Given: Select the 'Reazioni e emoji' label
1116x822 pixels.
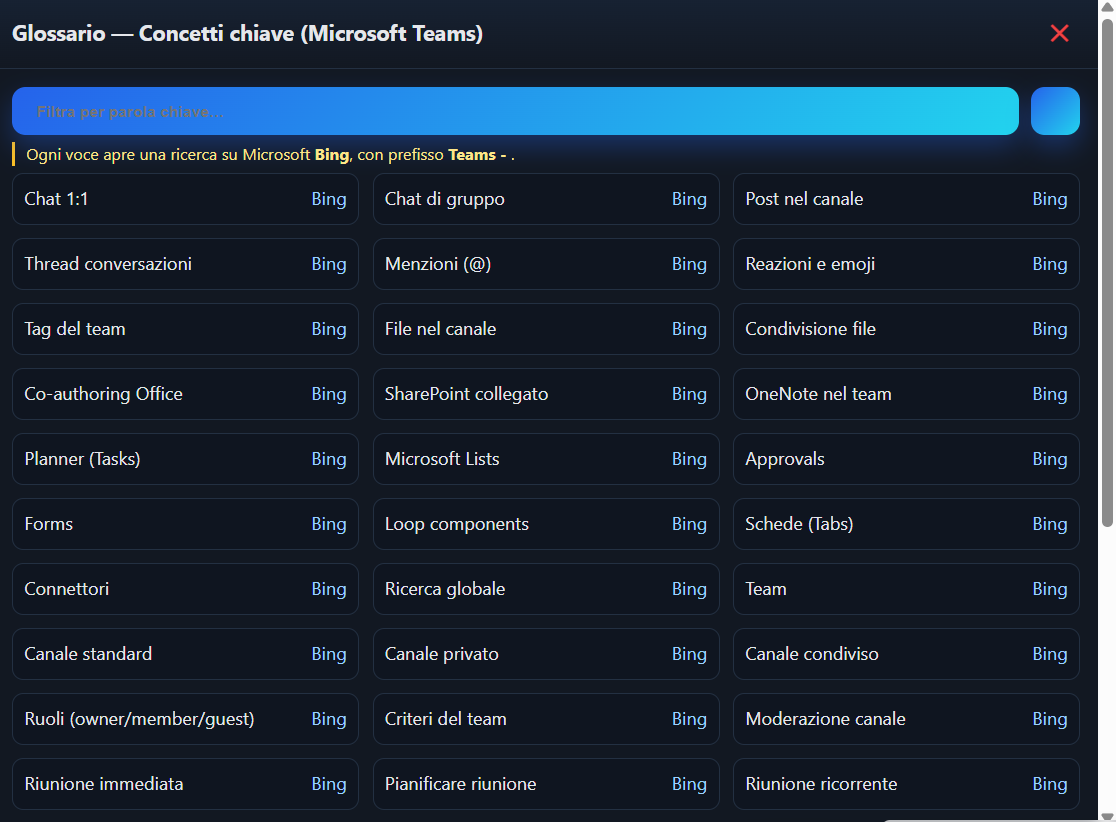Looking at the screenshot, I should pos(810,264).
